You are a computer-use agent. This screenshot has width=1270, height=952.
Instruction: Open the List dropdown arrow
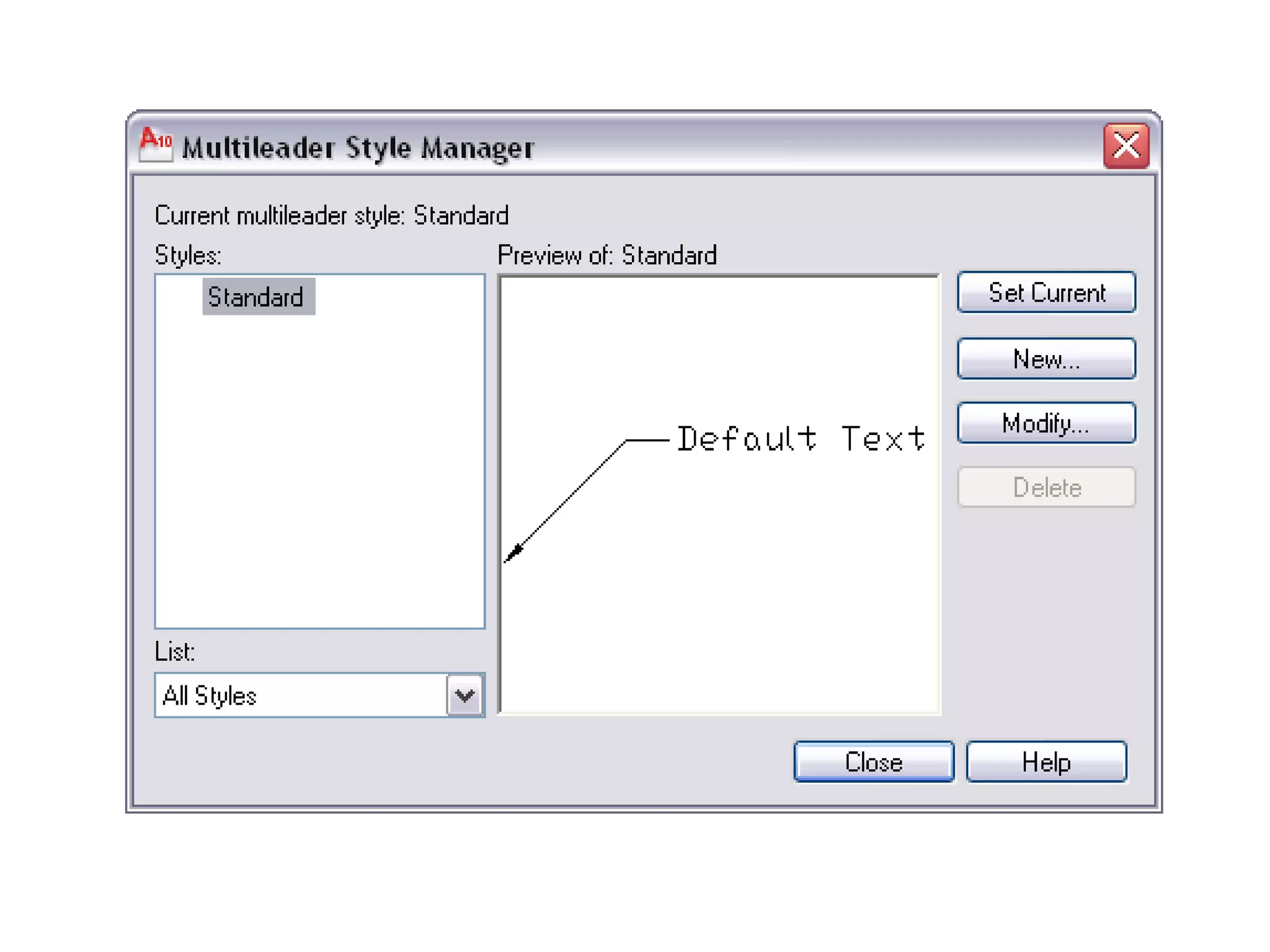464,695
